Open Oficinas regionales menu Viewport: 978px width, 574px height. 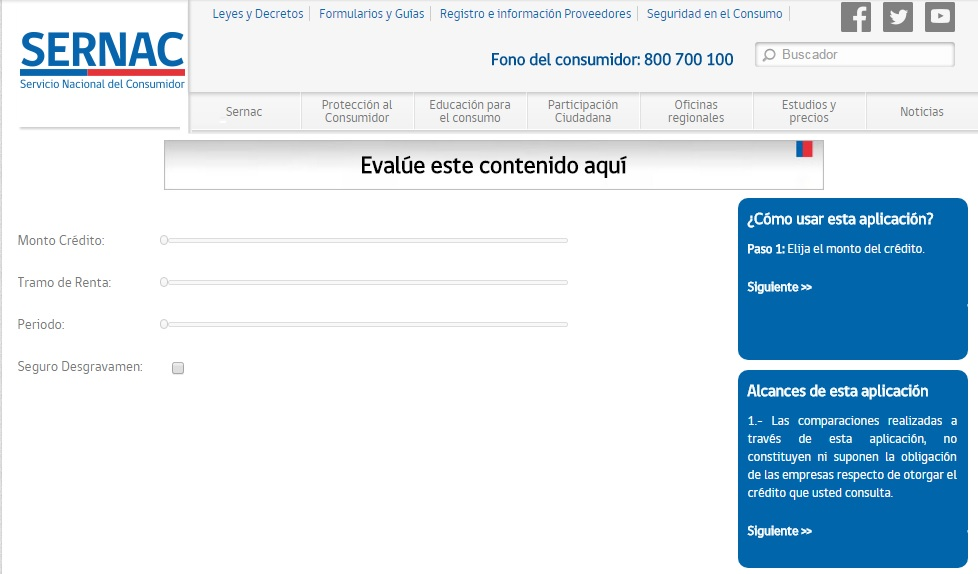coord(697,111)
